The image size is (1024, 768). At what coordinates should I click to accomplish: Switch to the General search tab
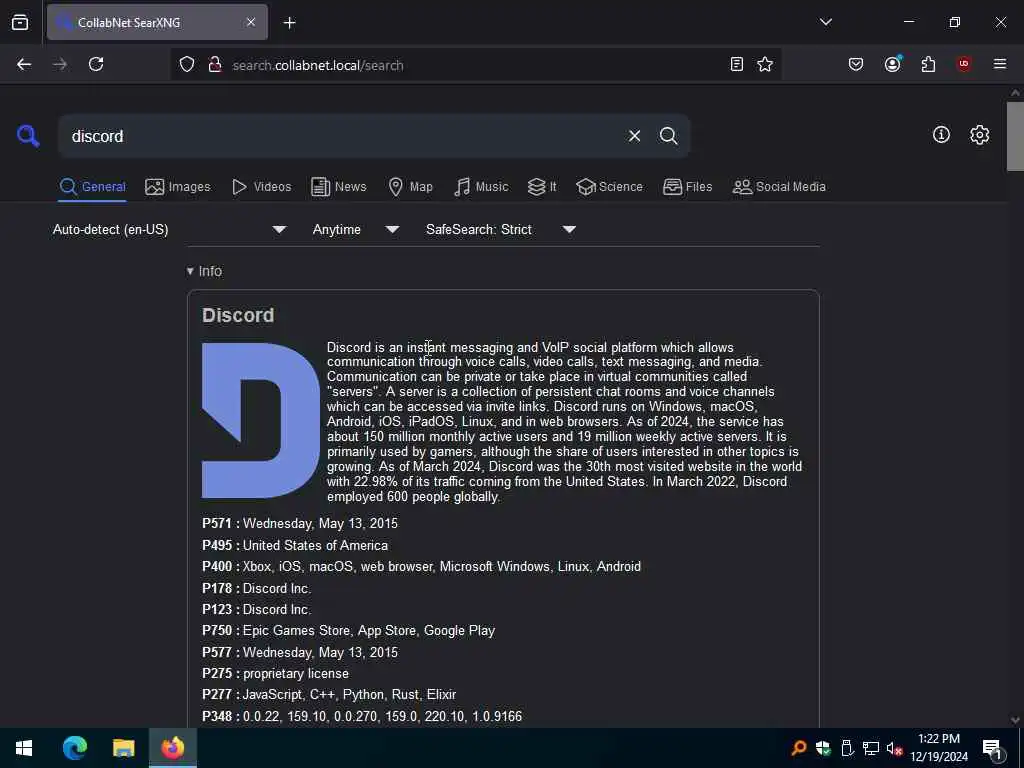(x=92, y=187)
